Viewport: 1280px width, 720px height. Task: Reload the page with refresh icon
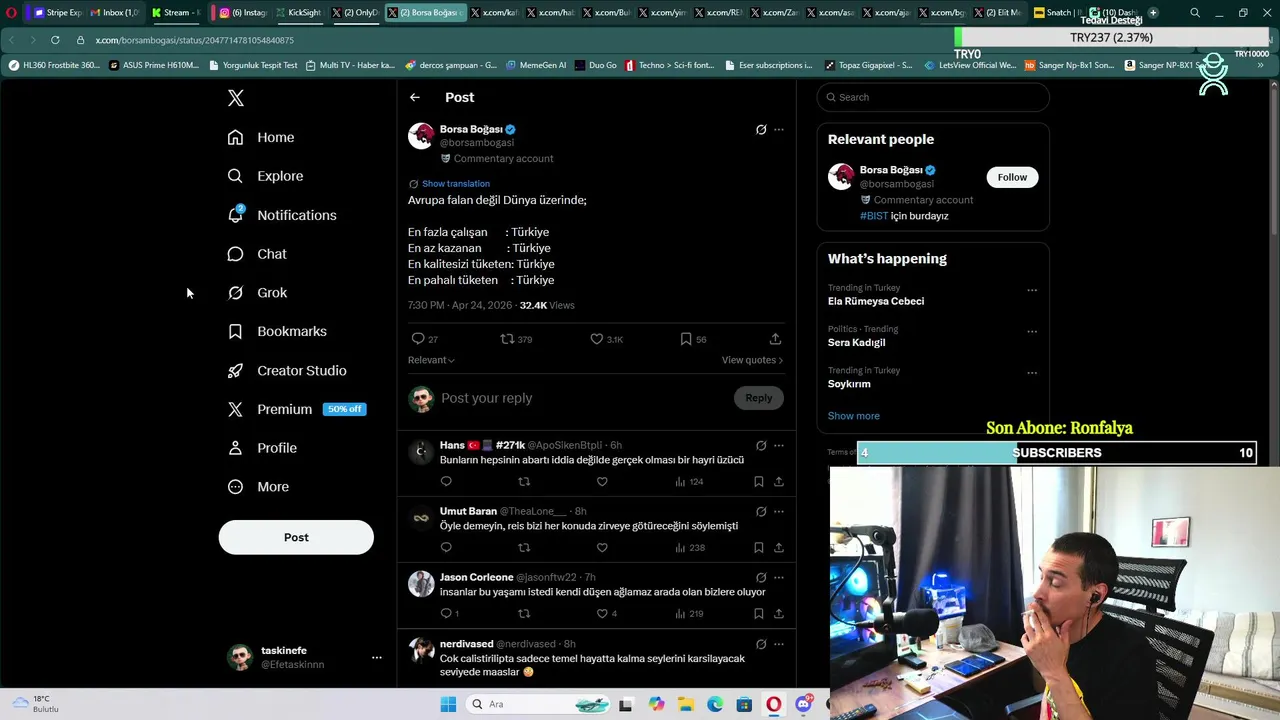pyautogui.click(x=55, y=40)
